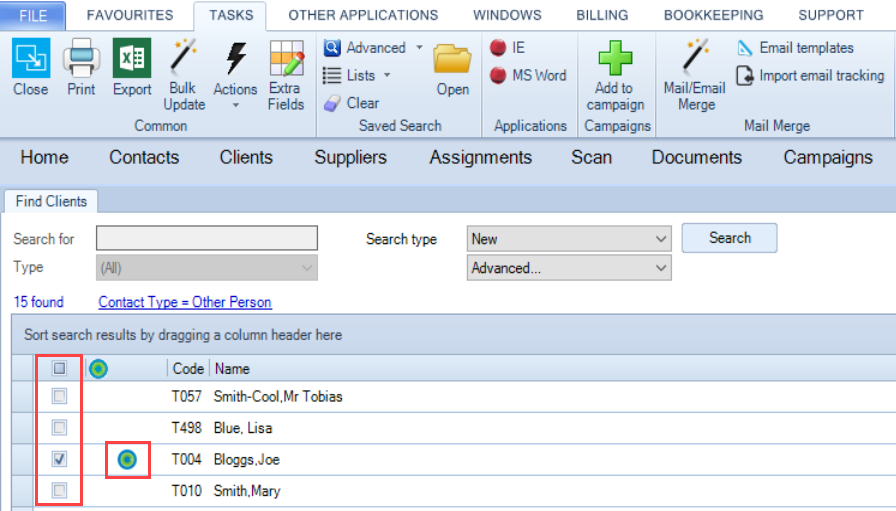Go to Assignments section
This screenshot has height=511, width=896.
pyautogui.click(x=481, y=157)
